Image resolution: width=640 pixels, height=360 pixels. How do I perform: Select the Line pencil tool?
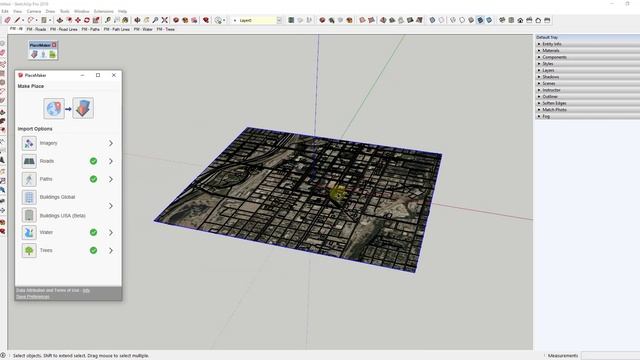point(17,20)
